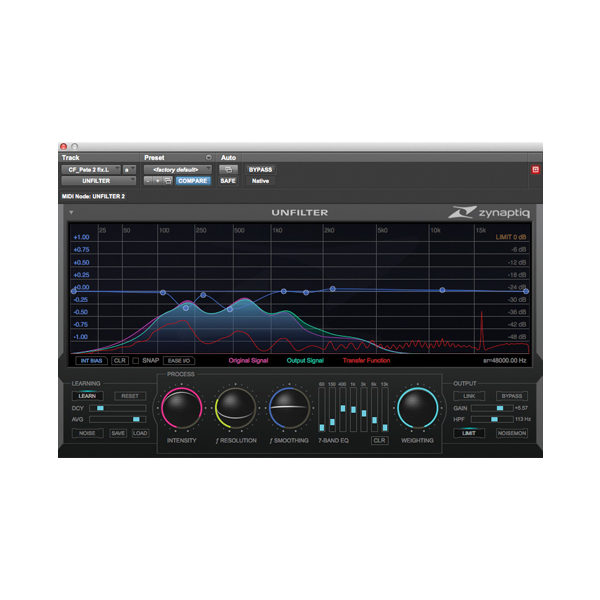This screenshot has width=600, height=600.
Task: Toggle the INT BIAS mode
Action: [91, 360]
